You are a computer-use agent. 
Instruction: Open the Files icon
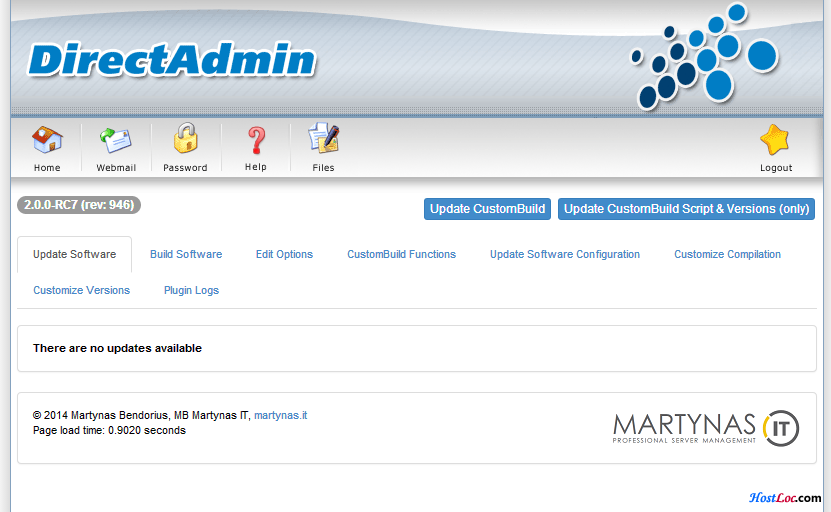point(323,138)
